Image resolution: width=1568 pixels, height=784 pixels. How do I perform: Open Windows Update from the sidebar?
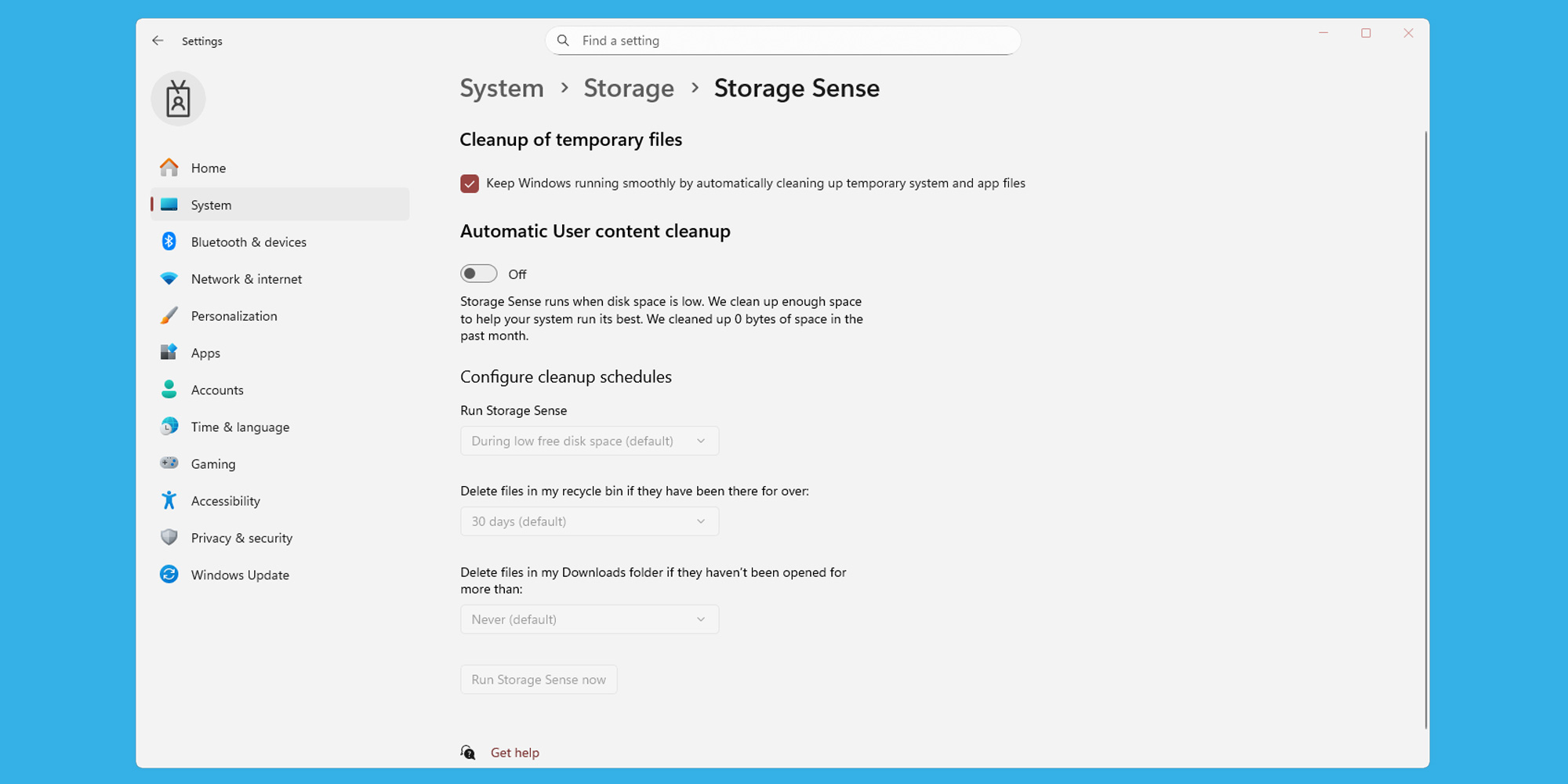pyautogui.click(x=169, y=574)
